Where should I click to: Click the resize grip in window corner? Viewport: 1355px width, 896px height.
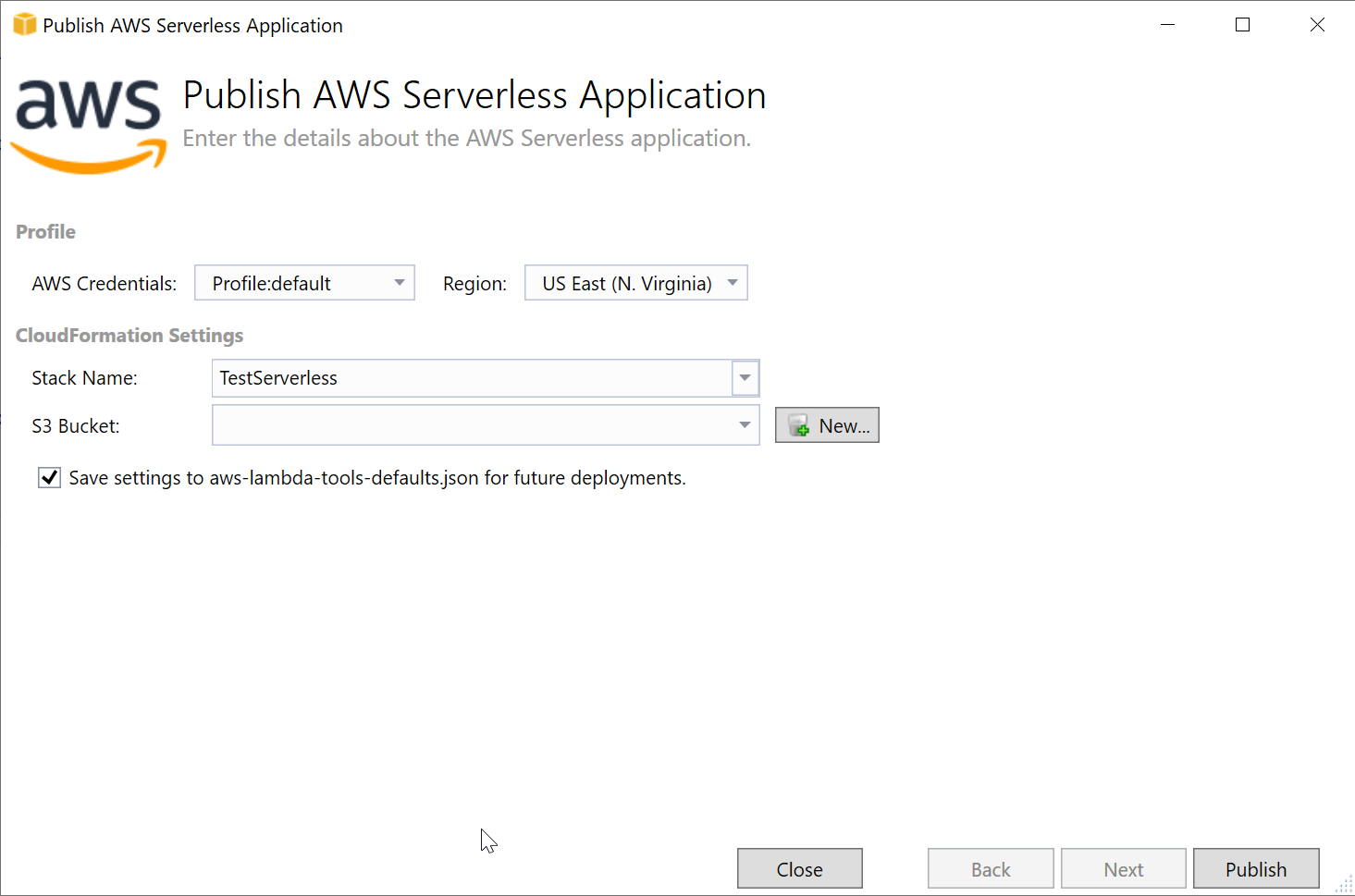(1344, 884)
